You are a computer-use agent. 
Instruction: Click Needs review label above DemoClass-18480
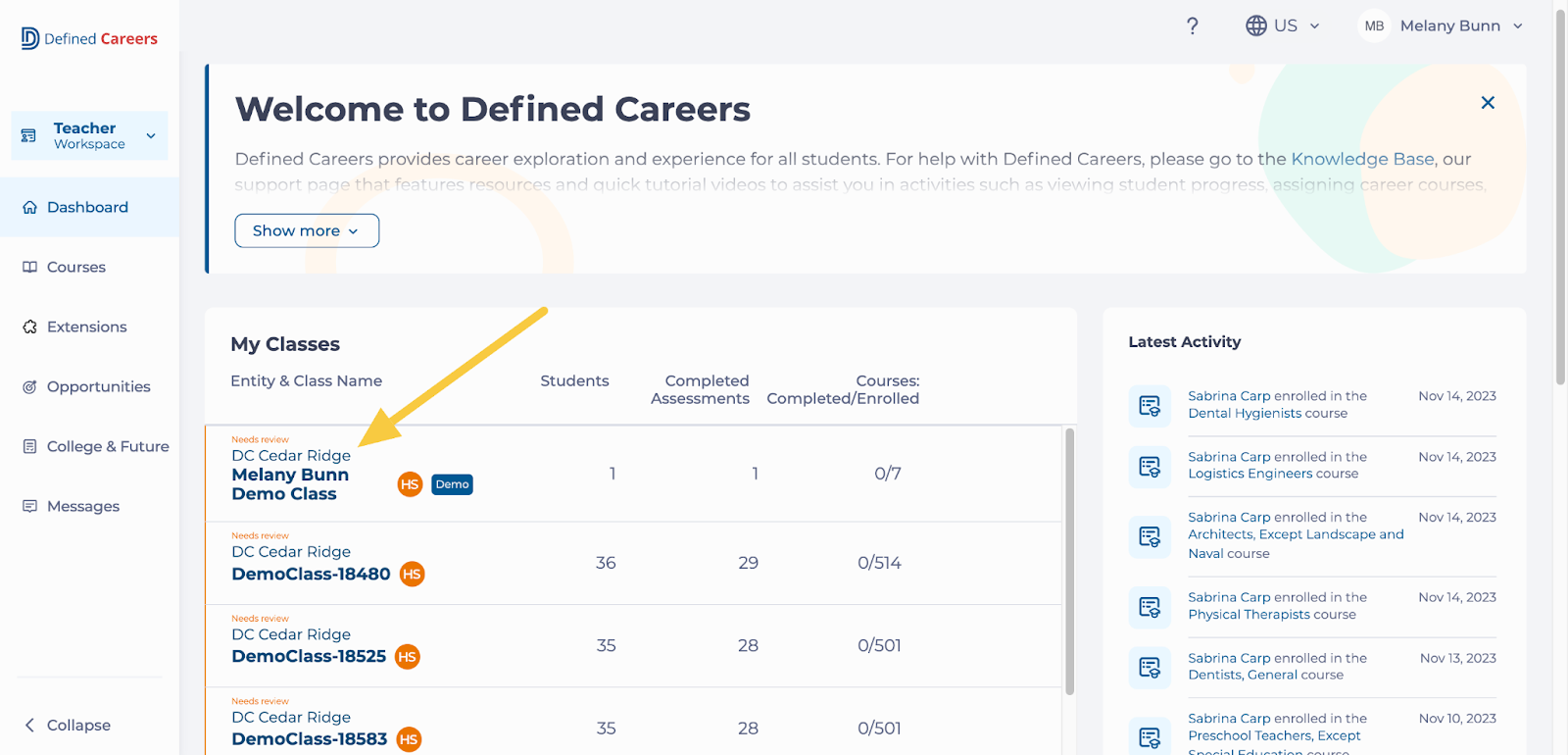pyautogui.click(x=260, y=535)
